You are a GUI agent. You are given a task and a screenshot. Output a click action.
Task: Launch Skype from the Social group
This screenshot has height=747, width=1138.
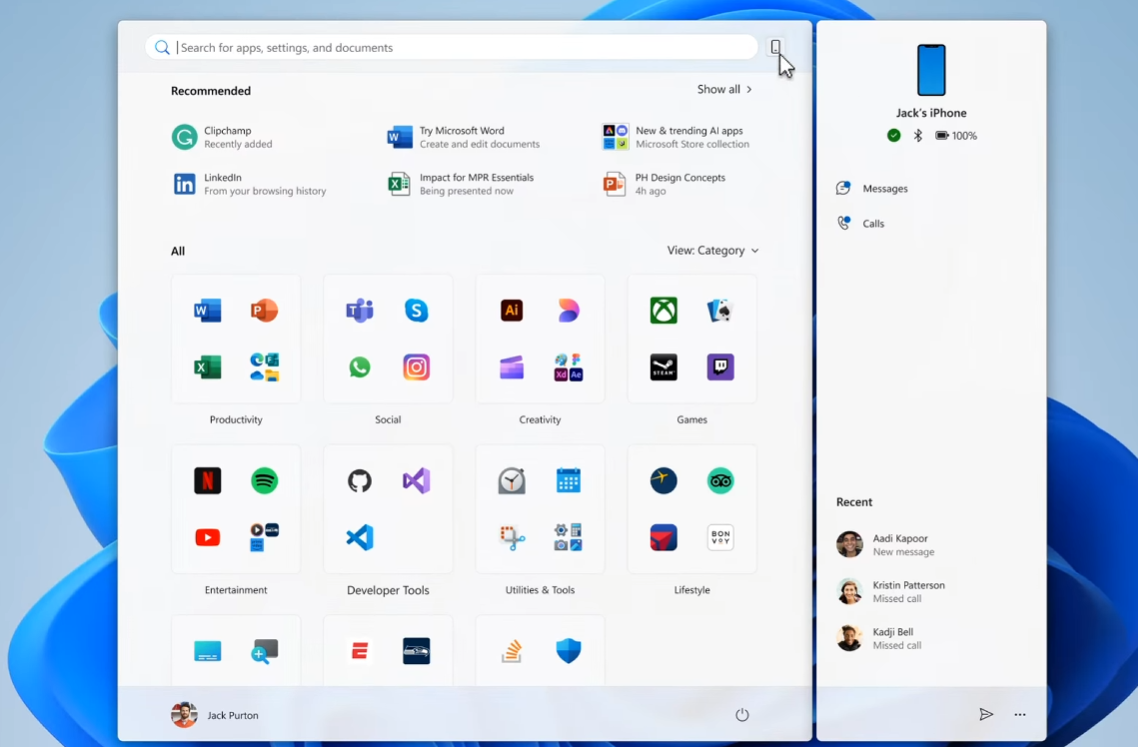point(416,311)
